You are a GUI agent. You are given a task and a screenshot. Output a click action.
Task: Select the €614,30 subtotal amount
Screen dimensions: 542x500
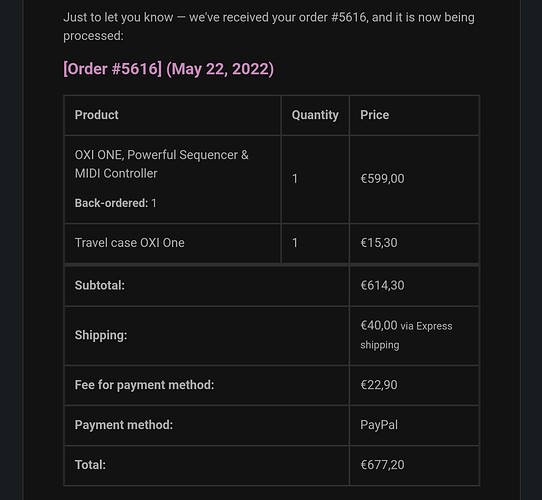(382, 285)
